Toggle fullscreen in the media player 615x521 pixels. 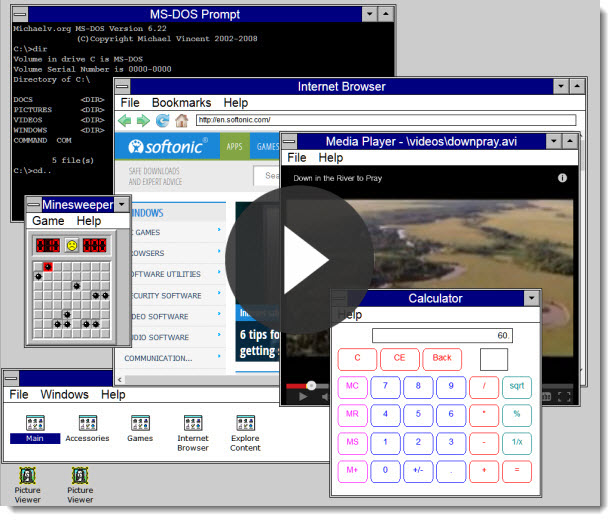[564, 396]
